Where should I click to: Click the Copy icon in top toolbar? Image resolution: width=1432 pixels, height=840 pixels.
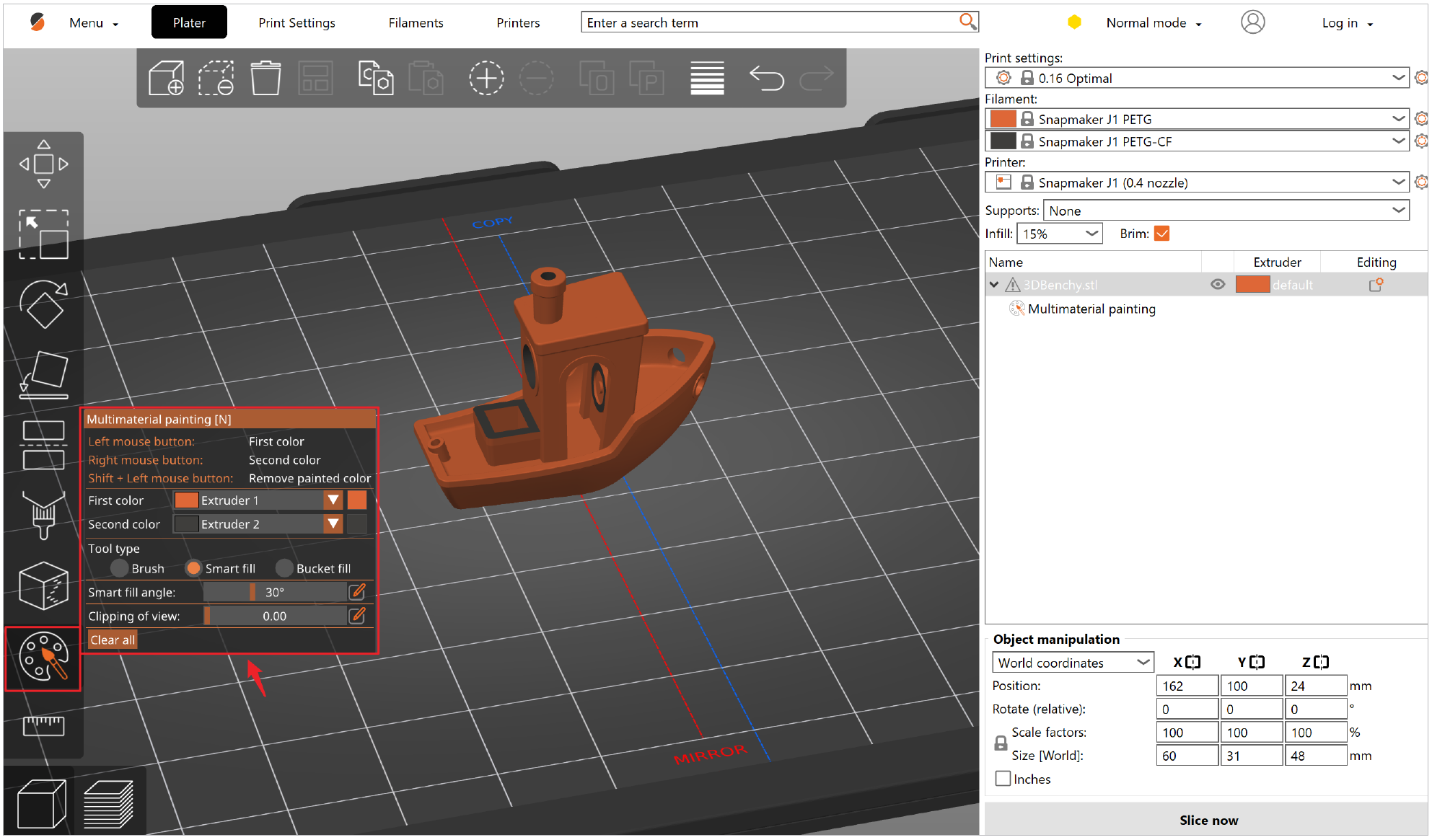(x=376, y=78)
